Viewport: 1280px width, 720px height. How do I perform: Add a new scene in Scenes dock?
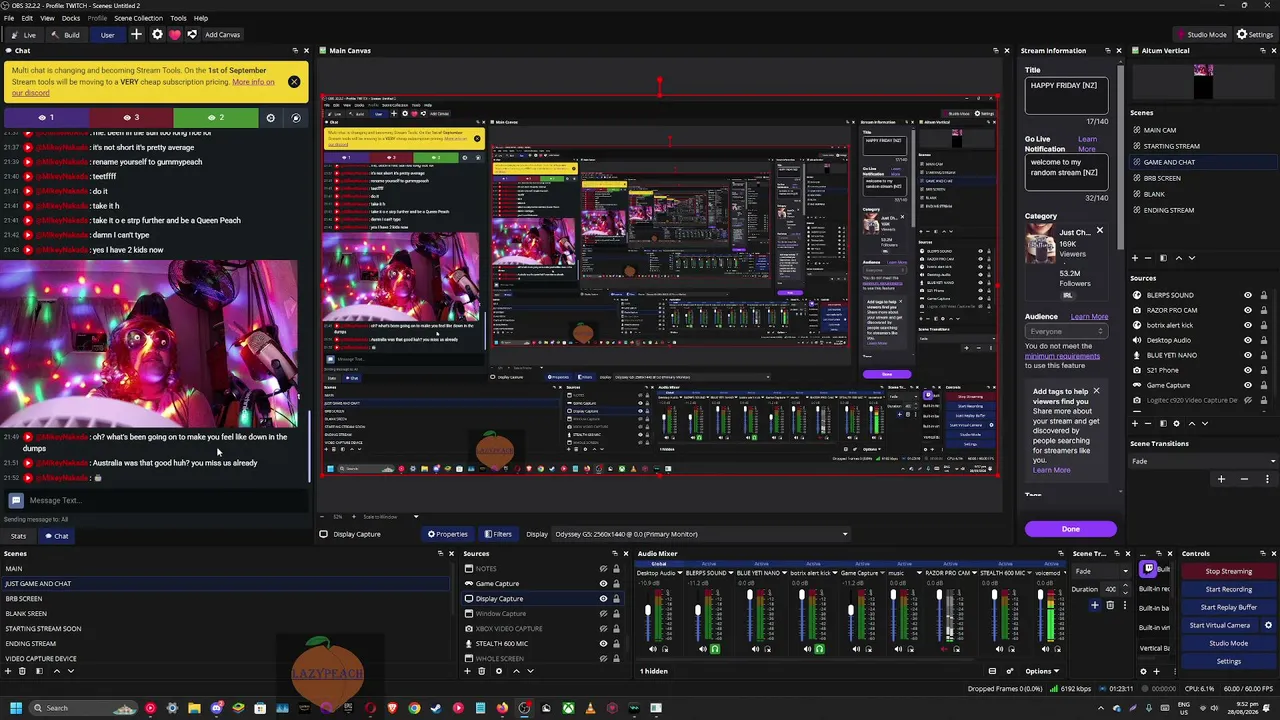7,671
